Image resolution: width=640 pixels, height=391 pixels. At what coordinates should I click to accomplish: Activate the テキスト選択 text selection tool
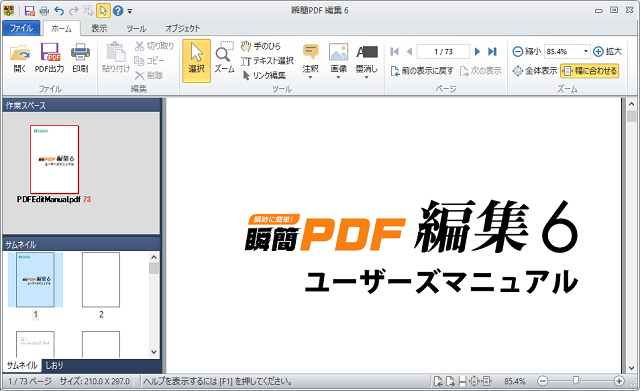(x=268, y=61)
